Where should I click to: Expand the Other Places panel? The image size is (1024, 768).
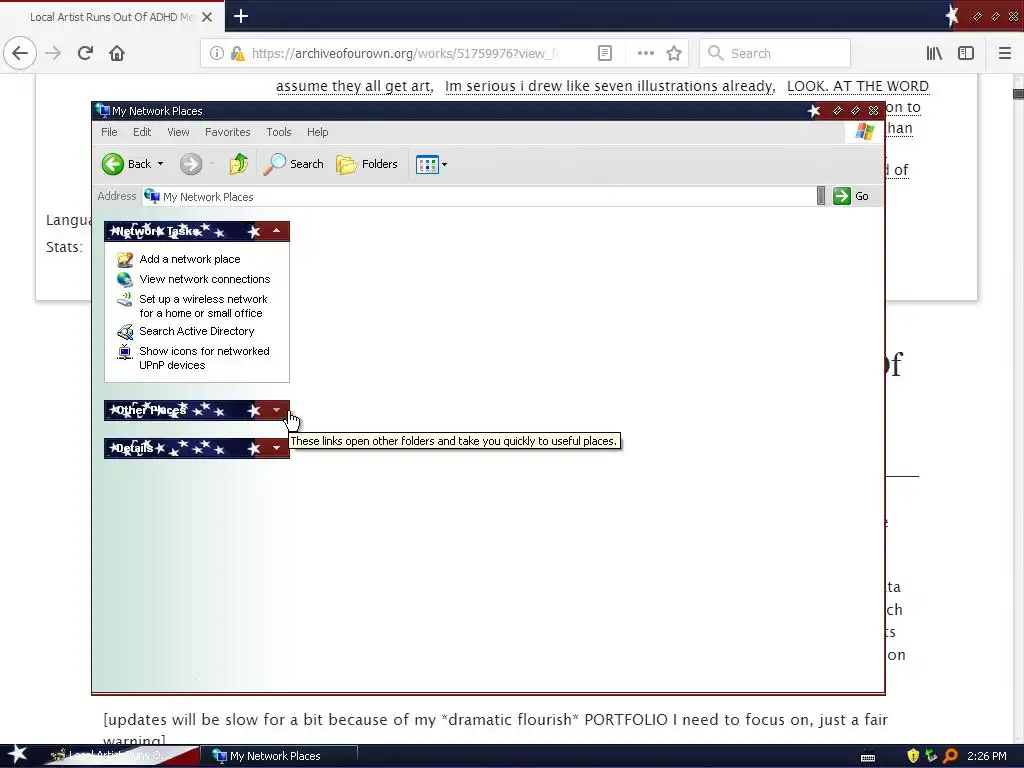276,410
